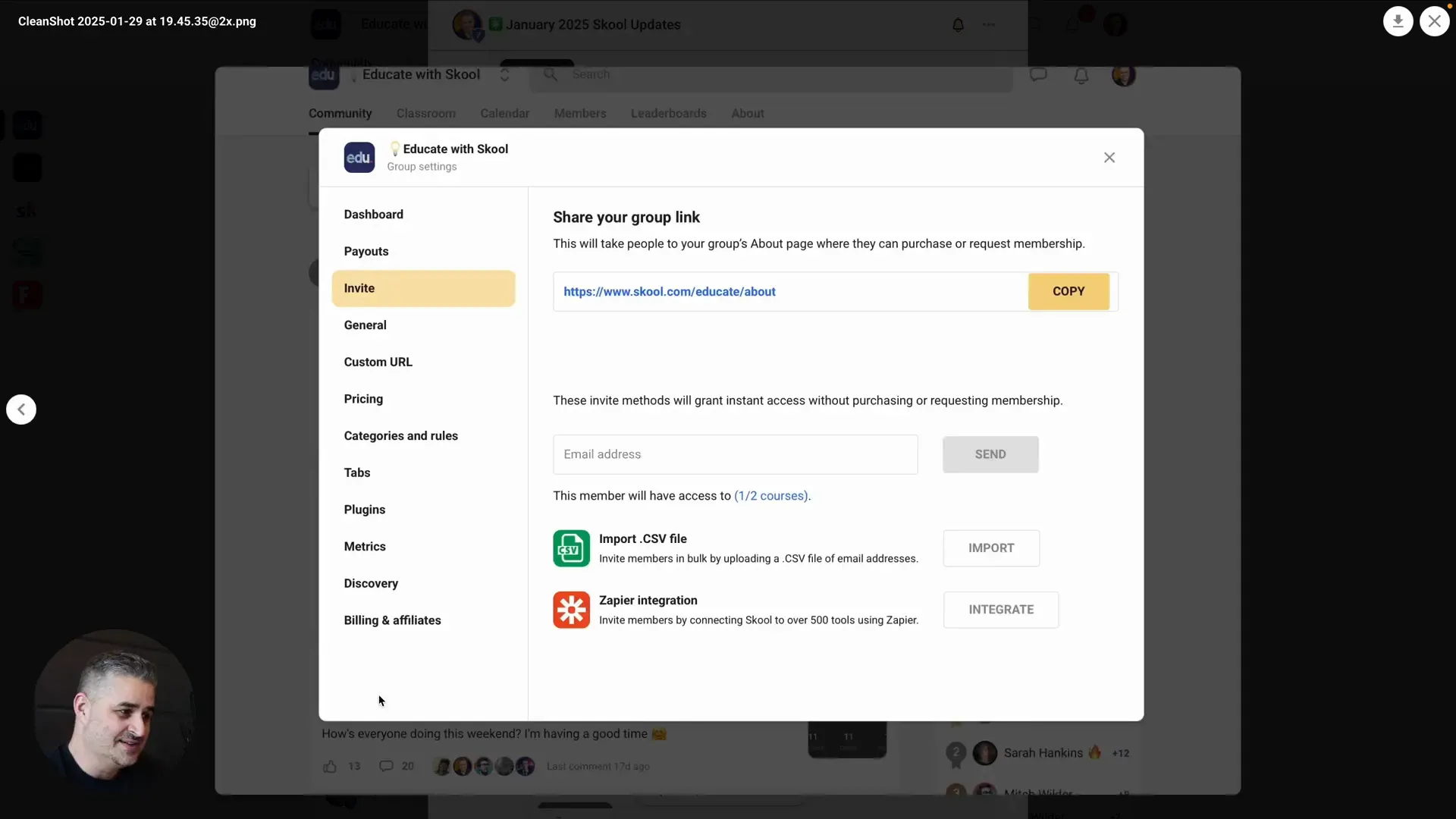Switch to the Leaderboards tab
The image size is (1456, 819).
(x=668, y=114)
